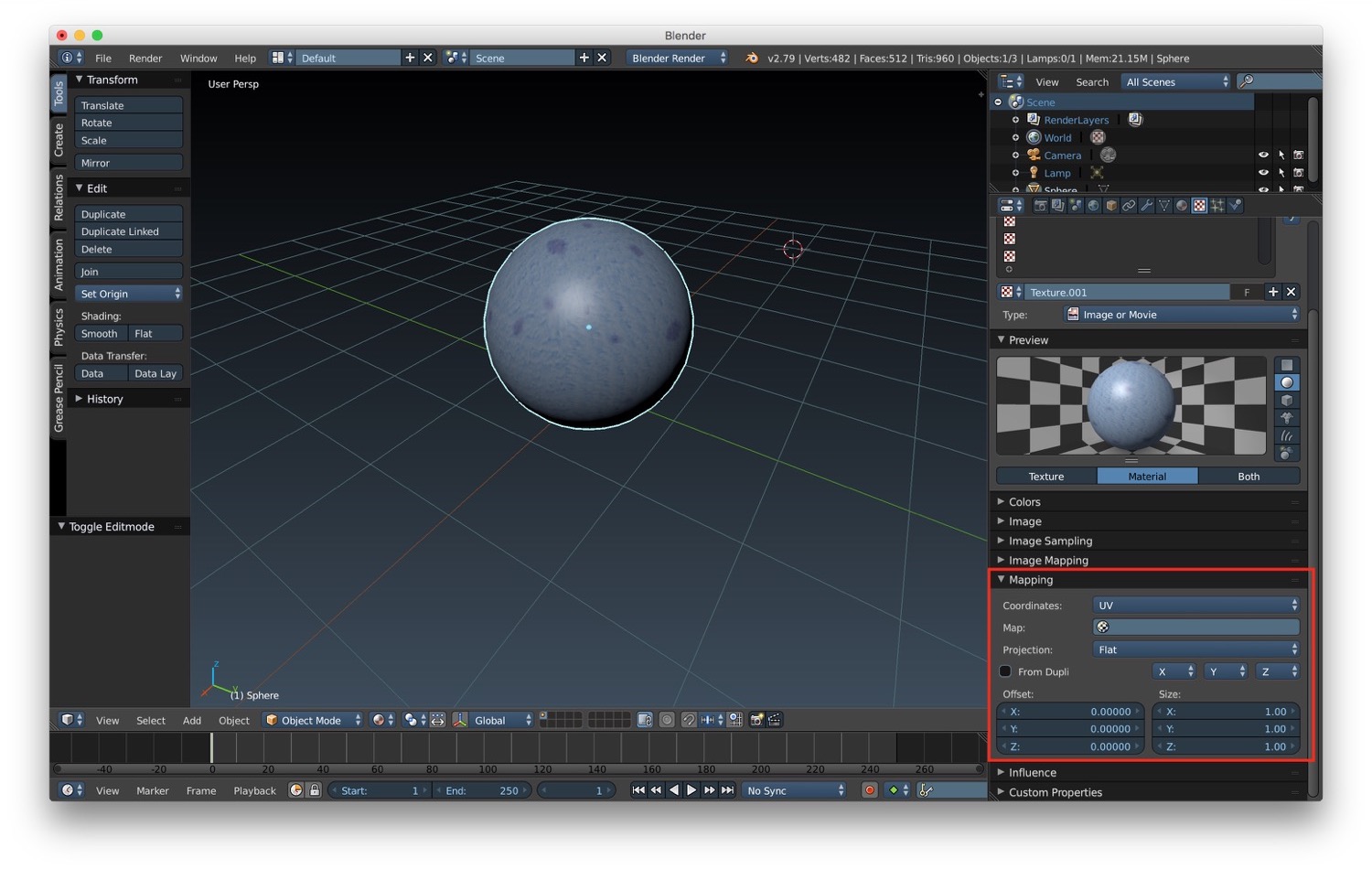Screen dimensions: 1372x869
Task: Open the World properties tab (globe icon)
Action: 1093,206
